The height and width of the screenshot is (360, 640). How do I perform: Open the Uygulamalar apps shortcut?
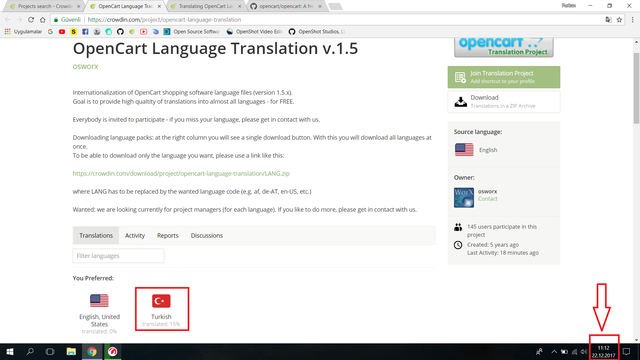[23, 31]
